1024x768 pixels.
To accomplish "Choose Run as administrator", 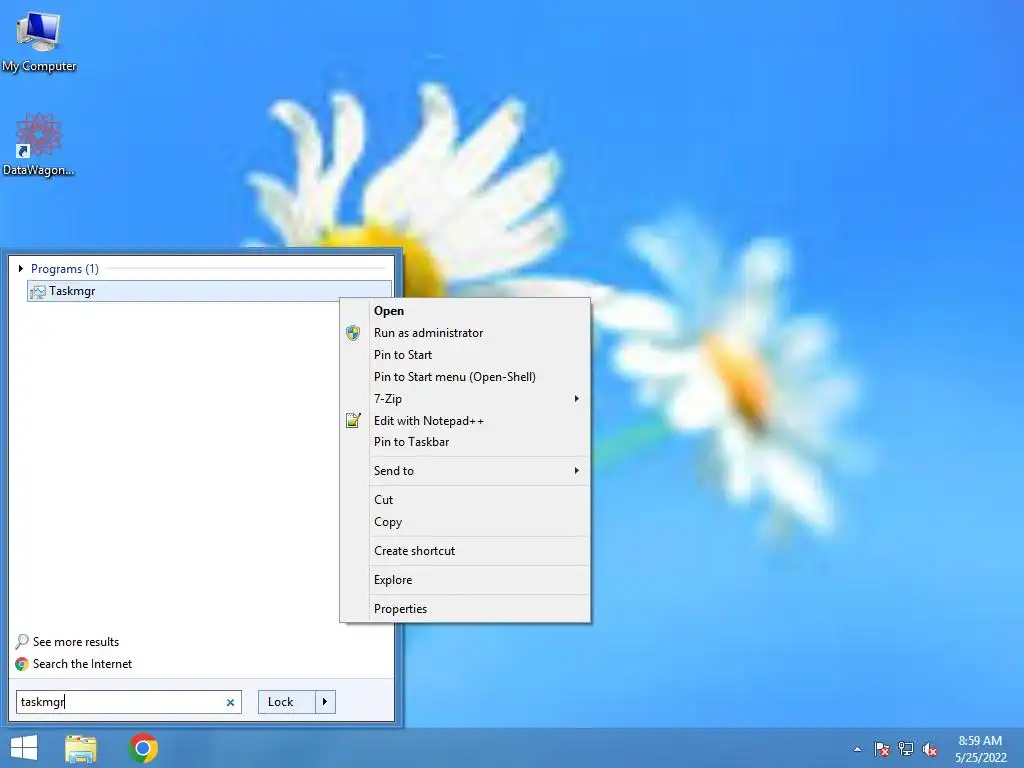I will pyautogui.click(x=465, y=333).
